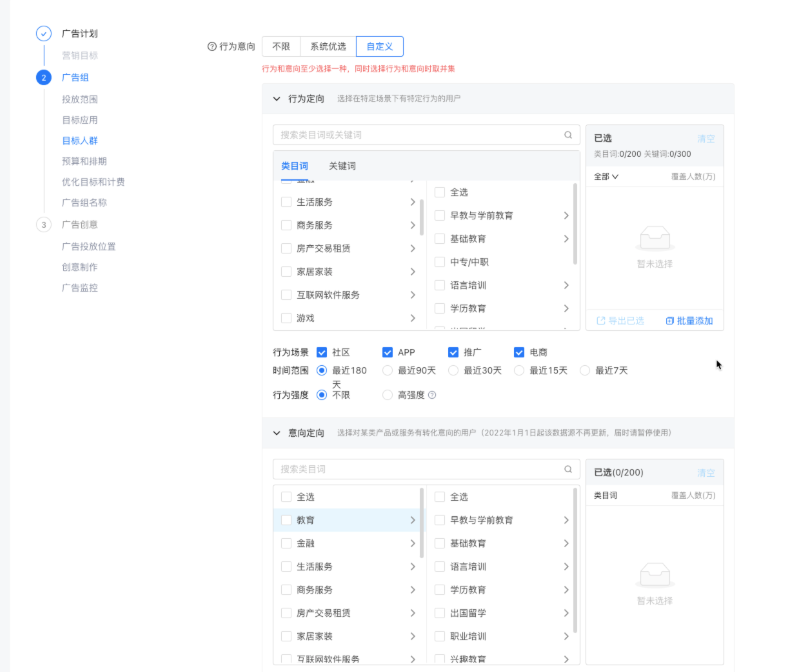The height and width of the screenshot is (672, 788).
Task: Switch to the 关键词 tab
Action: tap(342, 166)
